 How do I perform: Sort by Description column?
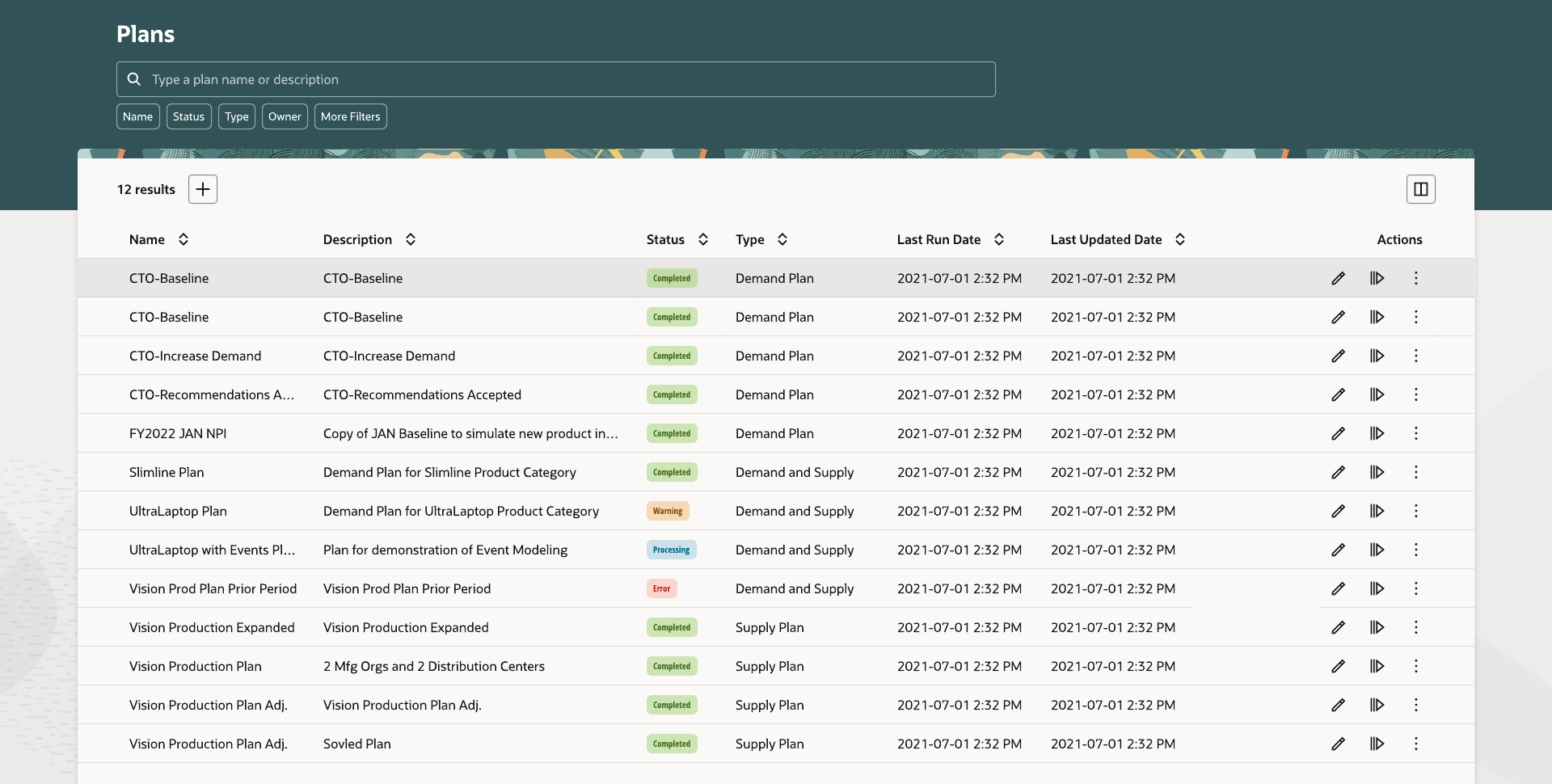click(411, 239)
